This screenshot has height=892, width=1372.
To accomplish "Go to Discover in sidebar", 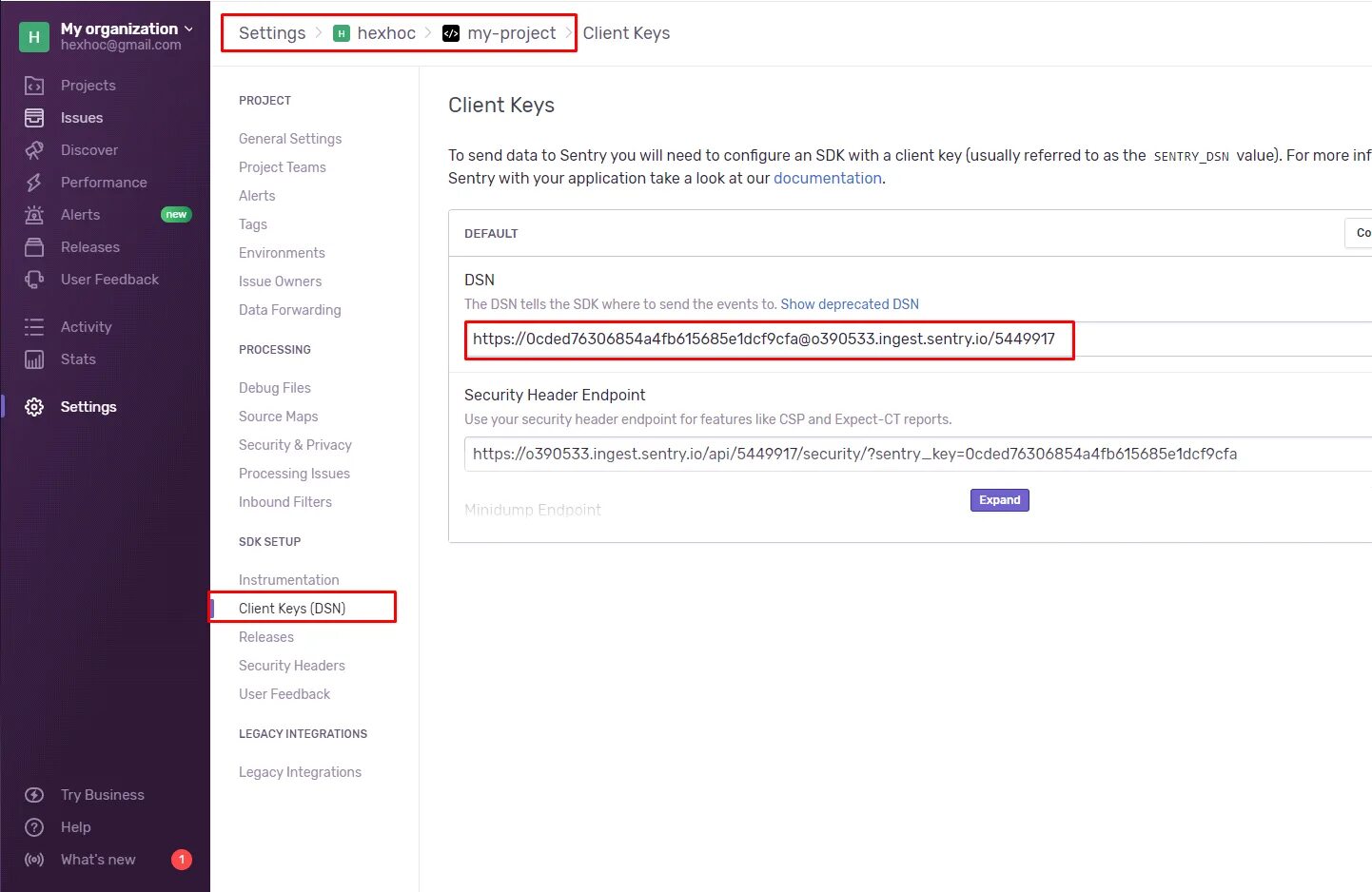I will click(x=89, y=150).
